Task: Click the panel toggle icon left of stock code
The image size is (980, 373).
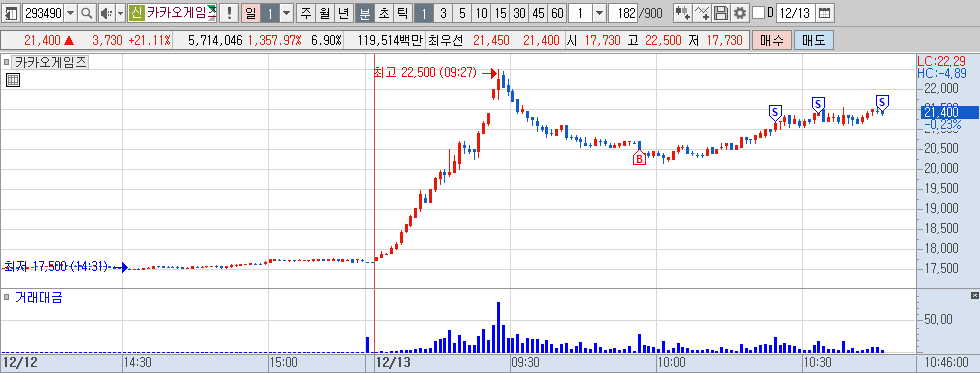Action: tap(11, 12)
